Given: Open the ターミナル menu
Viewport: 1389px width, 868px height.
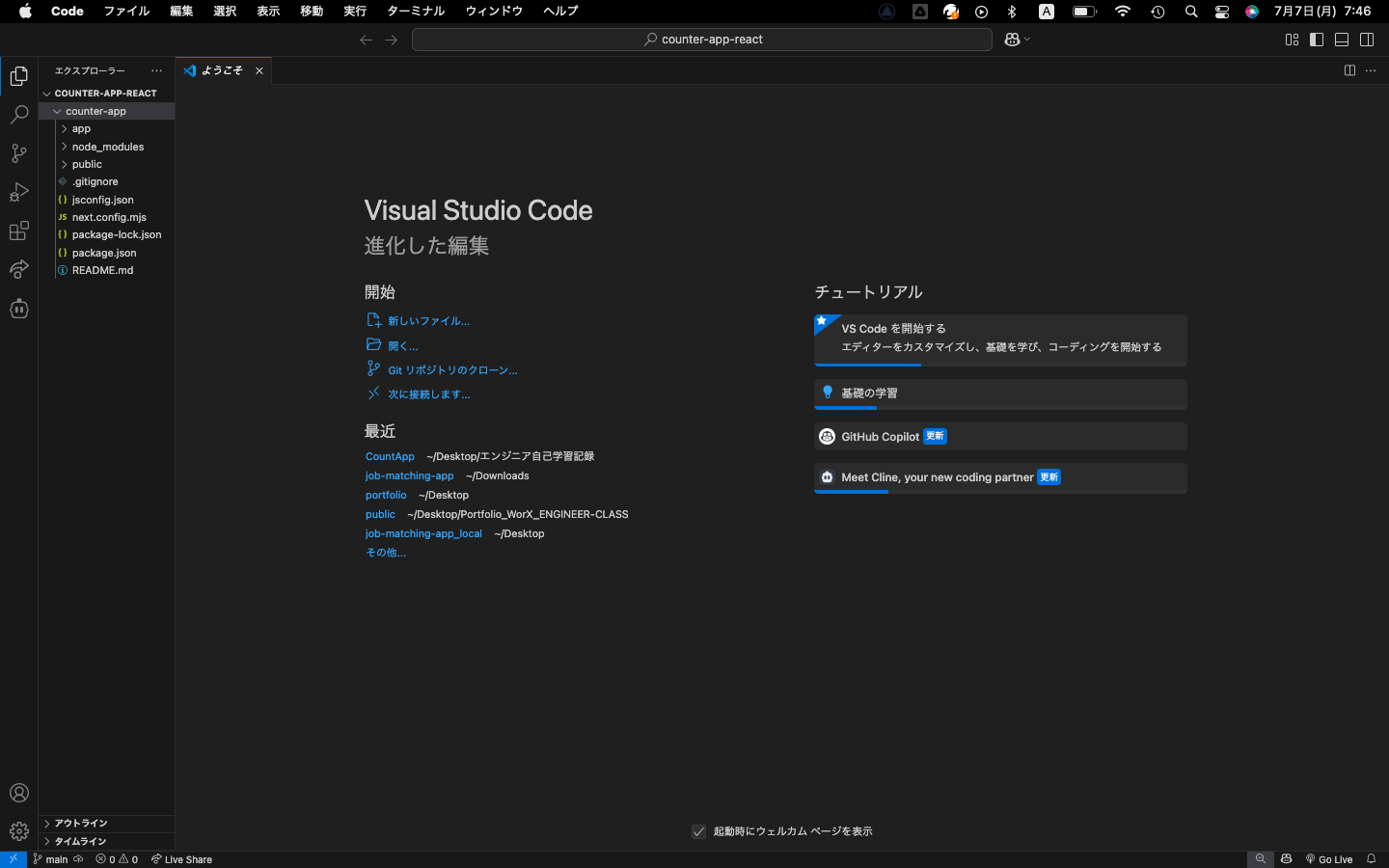Looking at the screenshot, I should point(416,11).
